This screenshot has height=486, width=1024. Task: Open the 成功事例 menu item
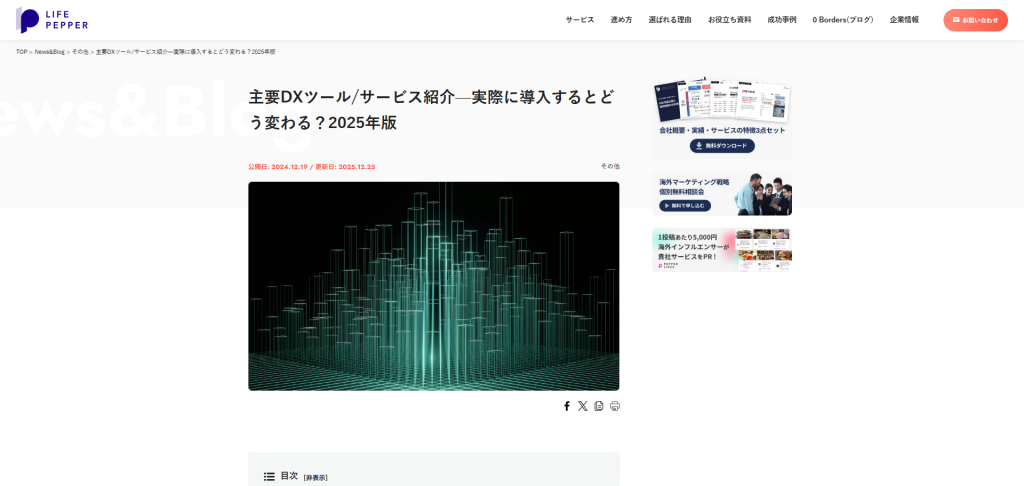point(782,20)
